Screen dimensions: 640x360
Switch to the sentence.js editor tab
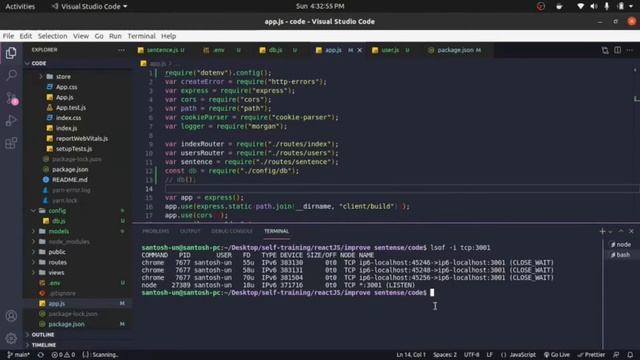[x=162, y=50]
